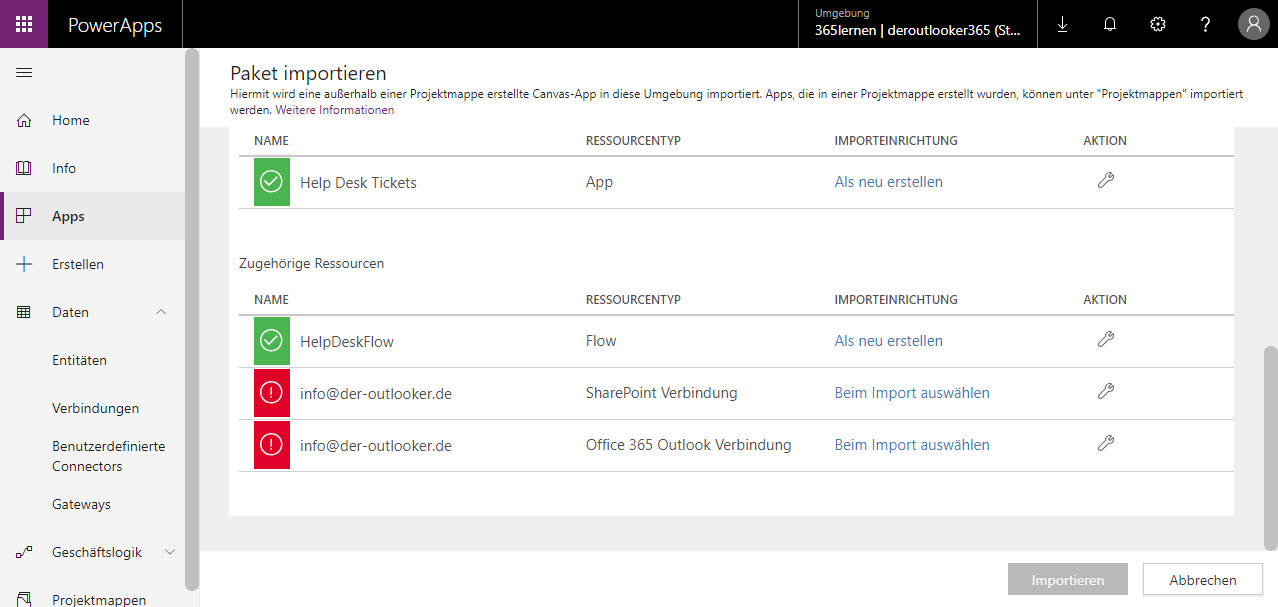The width and height of the screenshot is (1278, 607).
Task: Click the Geschäftslogik flow icon
Action: (x=25, y=552)
